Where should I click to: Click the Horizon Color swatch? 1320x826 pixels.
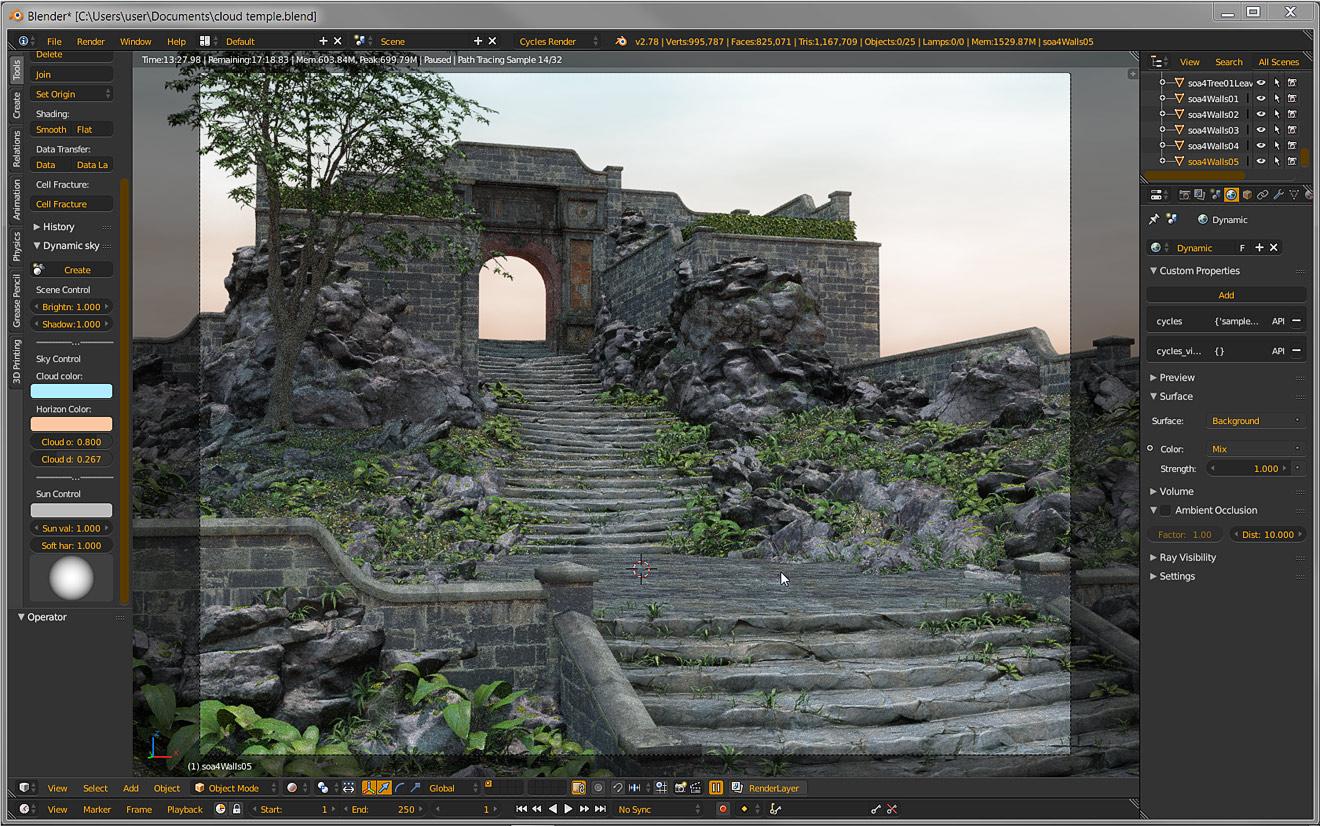pyautogui.click(x=70, y=424)
